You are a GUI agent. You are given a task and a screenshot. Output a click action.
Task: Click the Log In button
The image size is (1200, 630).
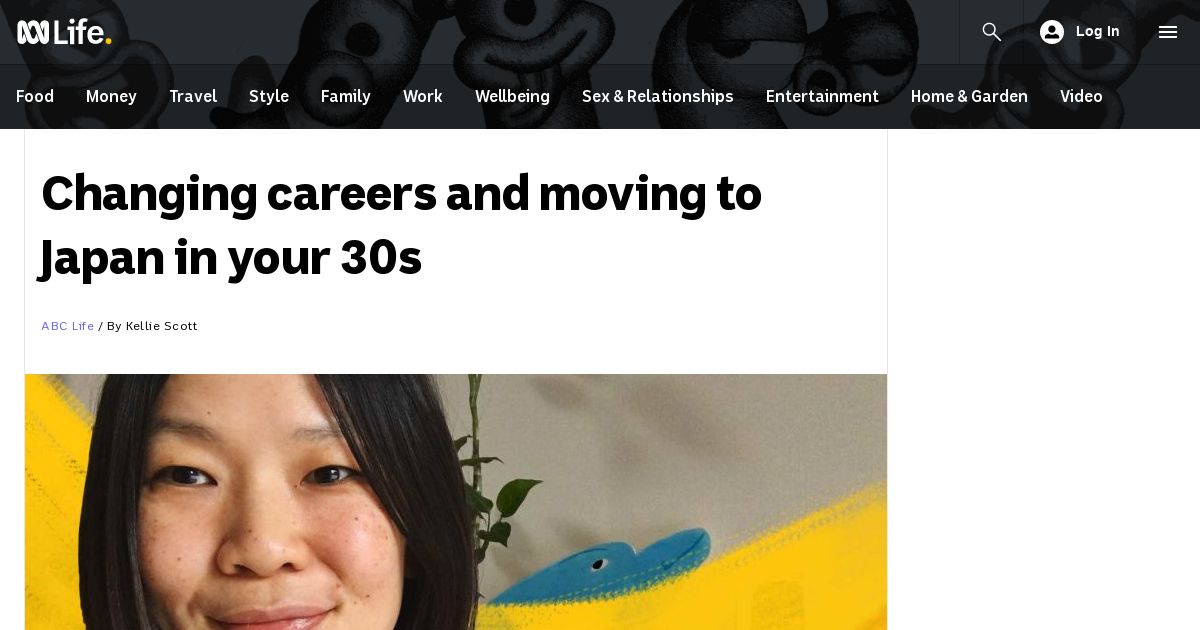[x=1080, y=32]
